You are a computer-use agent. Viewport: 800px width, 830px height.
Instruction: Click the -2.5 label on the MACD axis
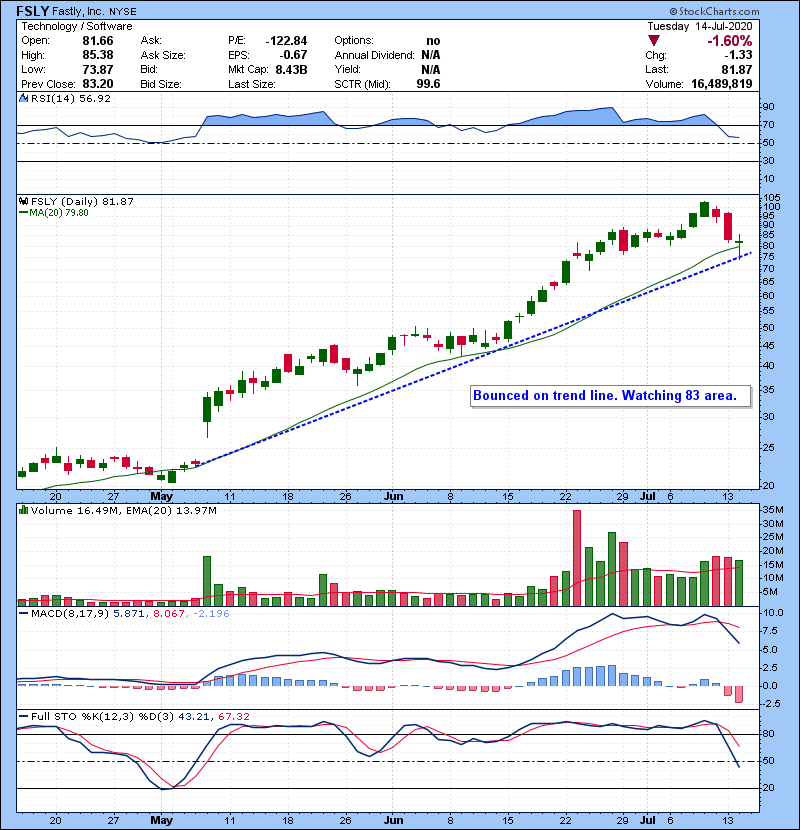pos(771,703)
